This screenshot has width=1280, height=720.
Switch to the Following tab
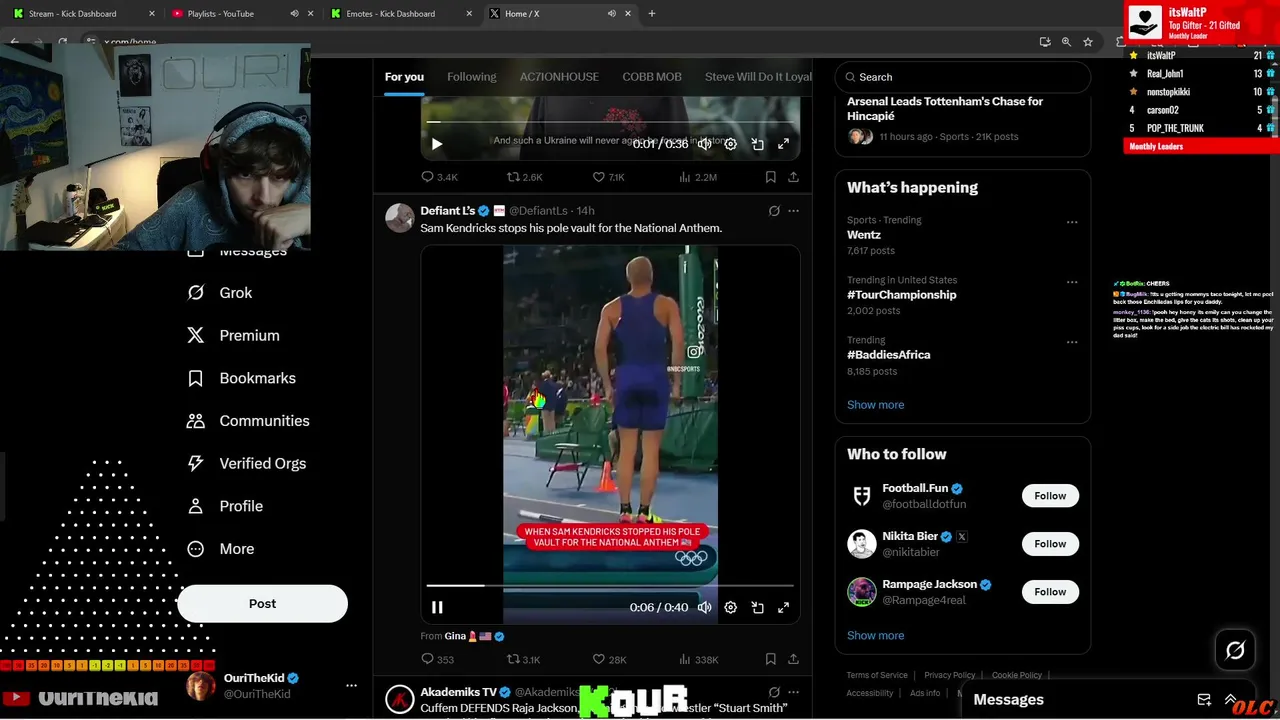[472, 77]
